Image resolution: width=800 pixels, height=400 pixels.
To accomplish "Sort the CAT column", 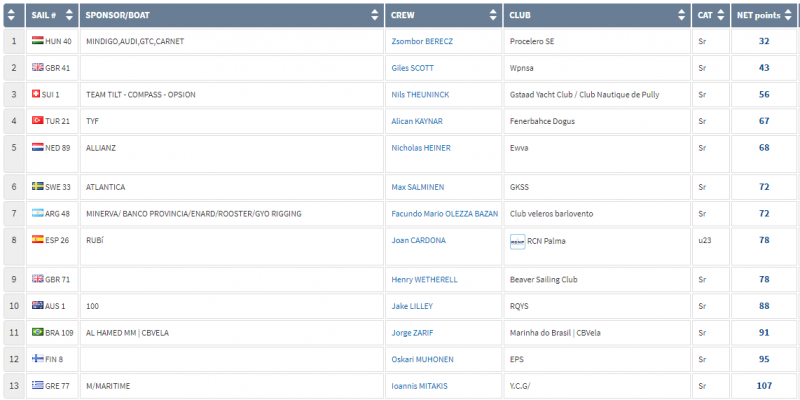I will coord(722,16).
